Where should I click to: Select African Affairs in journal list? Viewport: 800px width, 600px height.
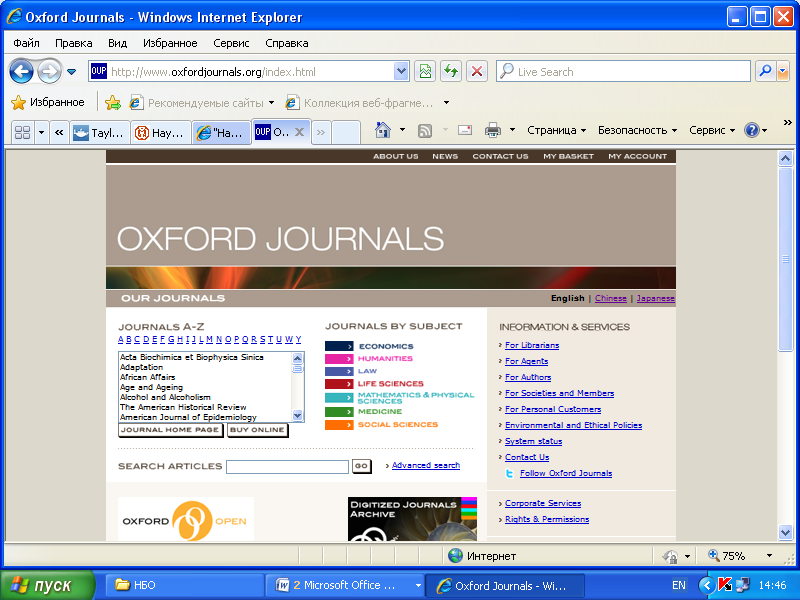point(147,377)
